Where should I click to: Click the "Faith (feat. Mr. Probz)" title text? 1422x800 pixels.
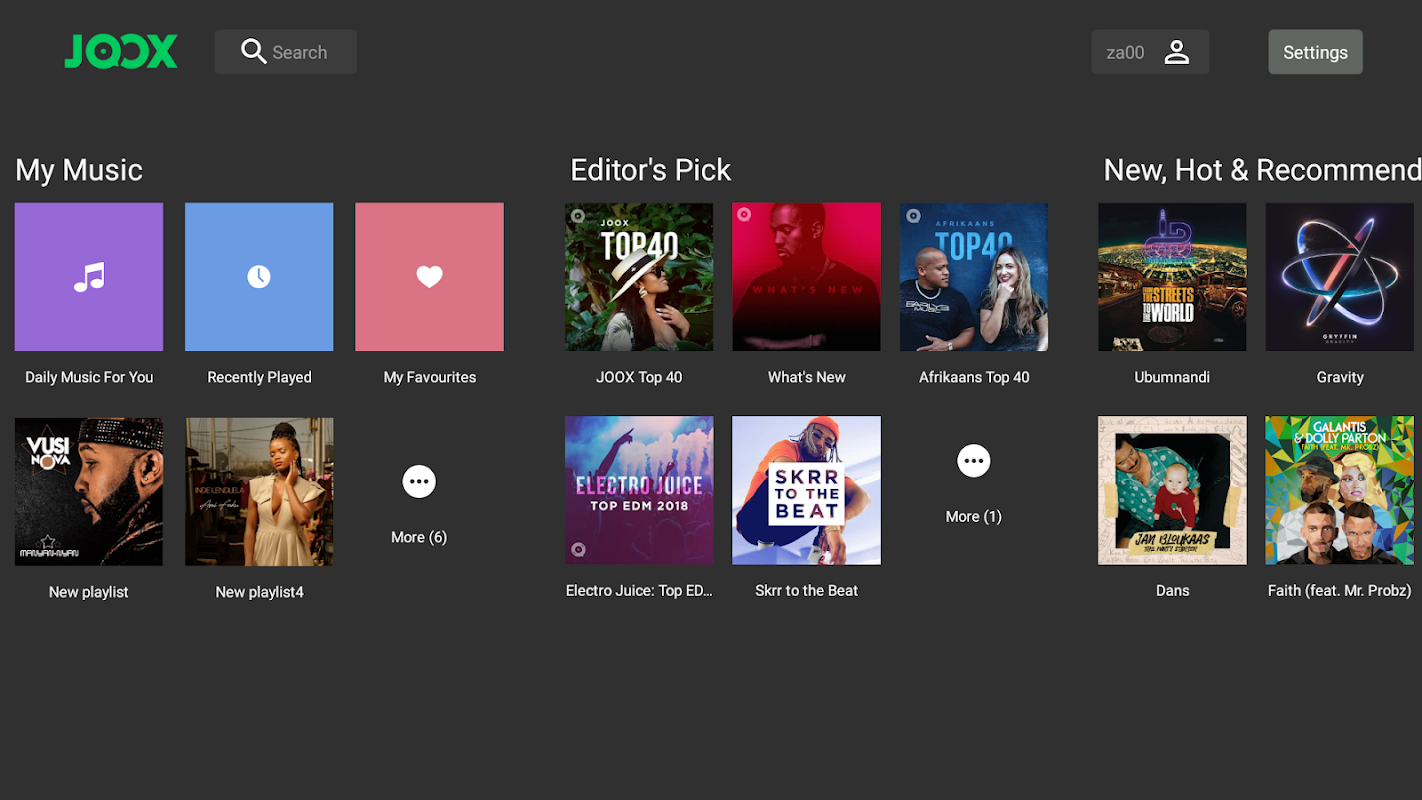coord(1340,590)
